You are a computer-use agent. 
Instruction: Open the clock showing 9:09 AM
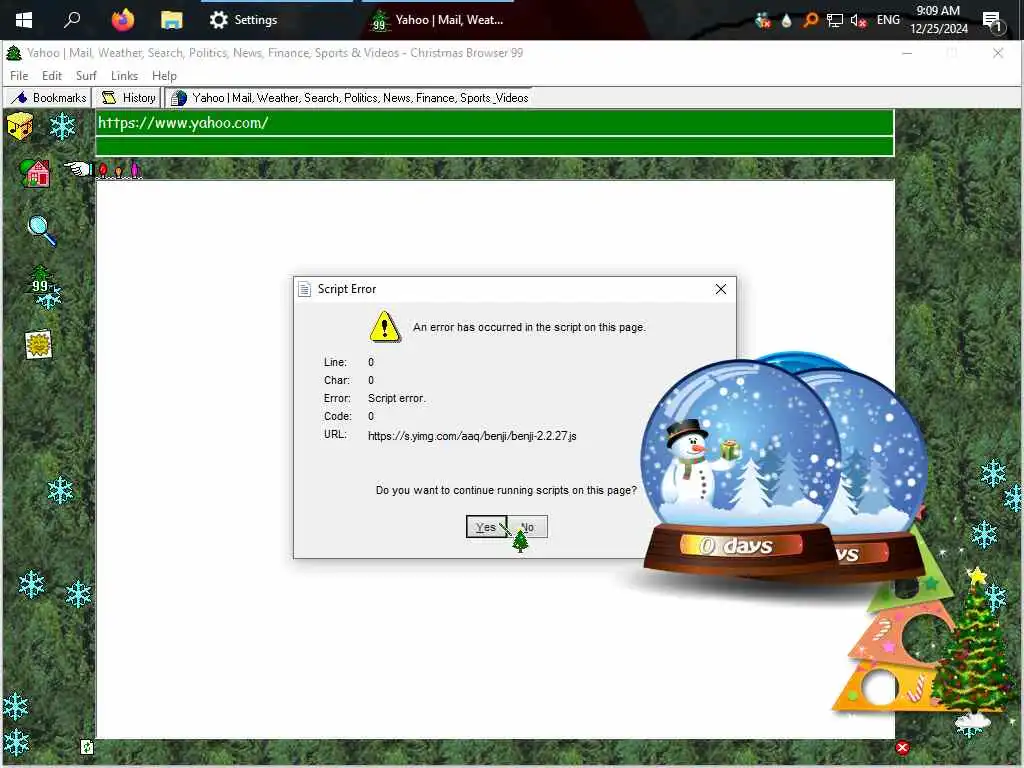point(938,20)
